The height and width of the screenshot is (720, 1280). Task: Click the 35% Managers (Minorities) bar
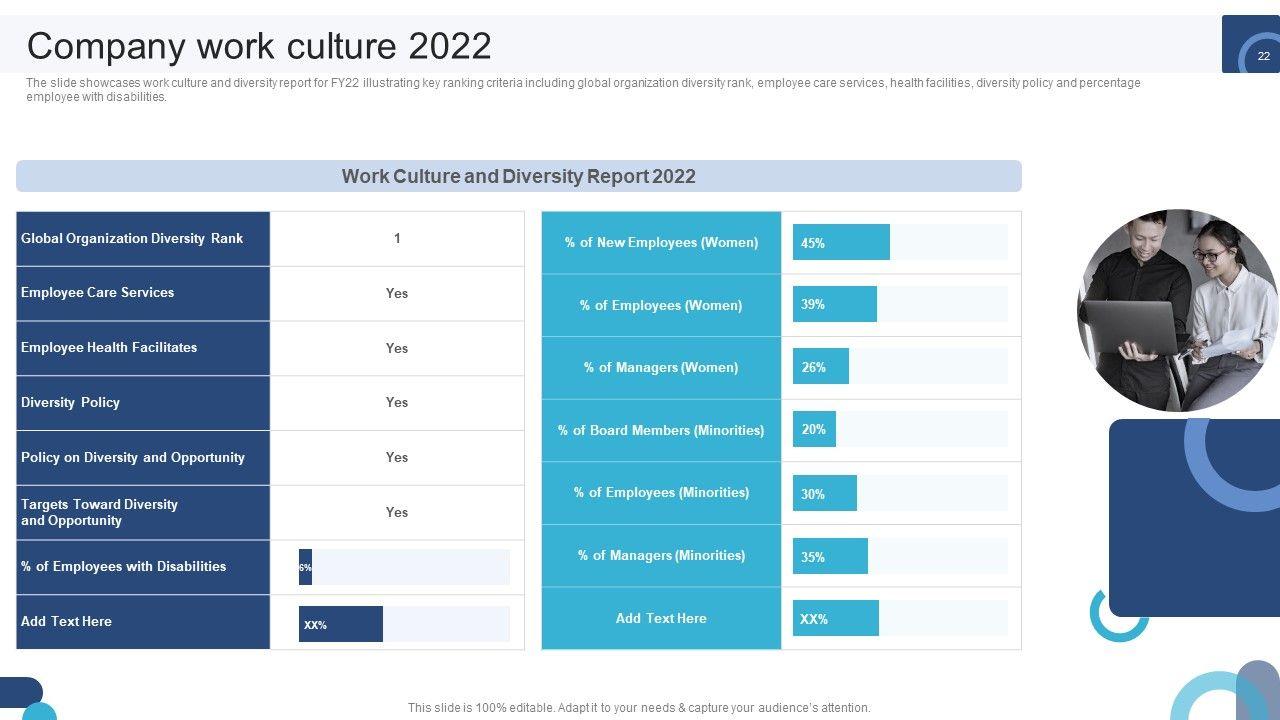[x=830, y=556]
